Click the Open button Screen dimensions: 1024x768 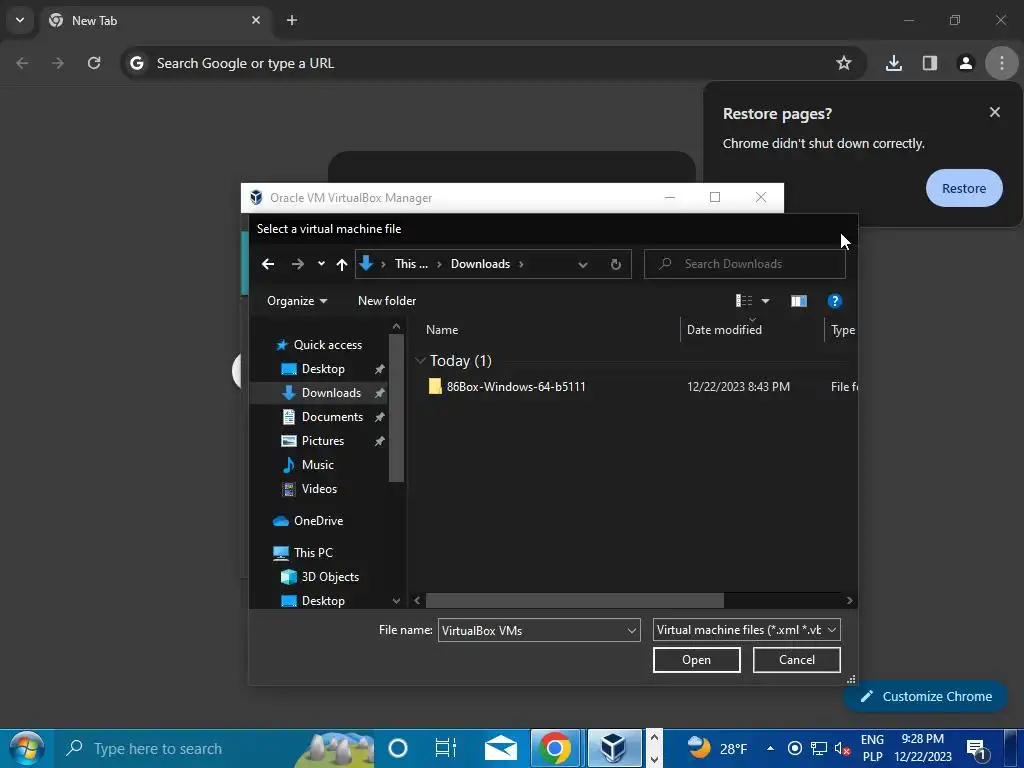tap(696, 660)
